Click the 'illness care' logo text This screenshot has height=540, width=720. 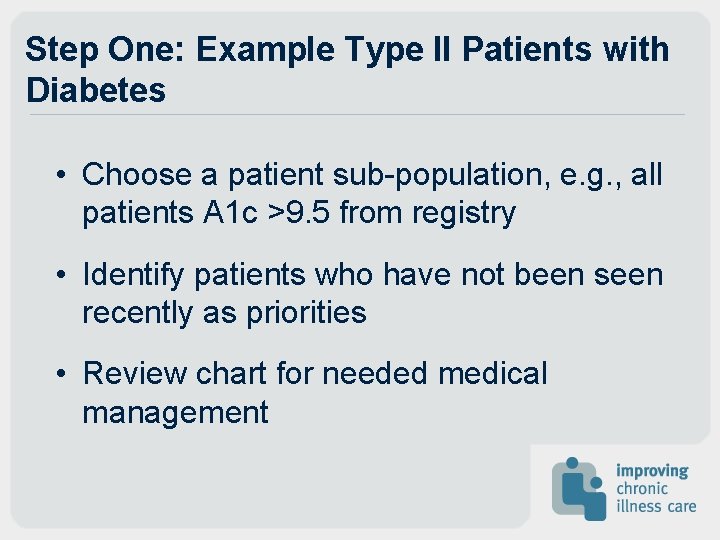tap(655, 506)
